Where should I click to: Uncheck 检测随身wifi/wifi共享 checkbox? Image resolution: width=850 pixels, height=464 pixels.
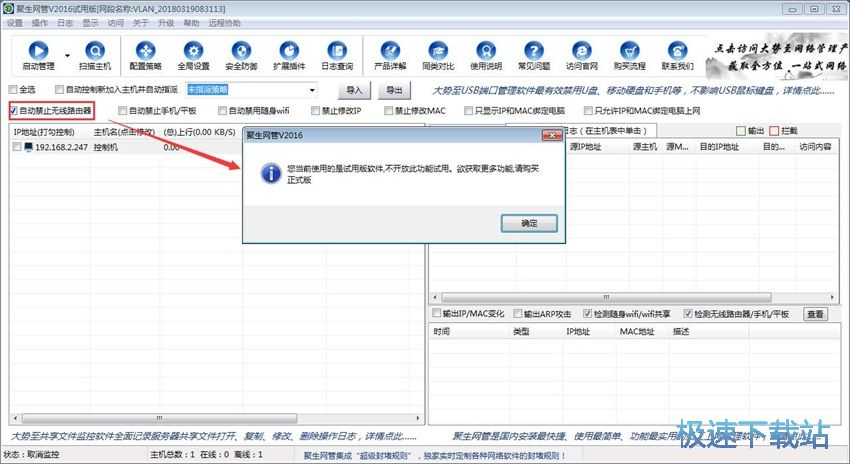[x=587, y=313]
